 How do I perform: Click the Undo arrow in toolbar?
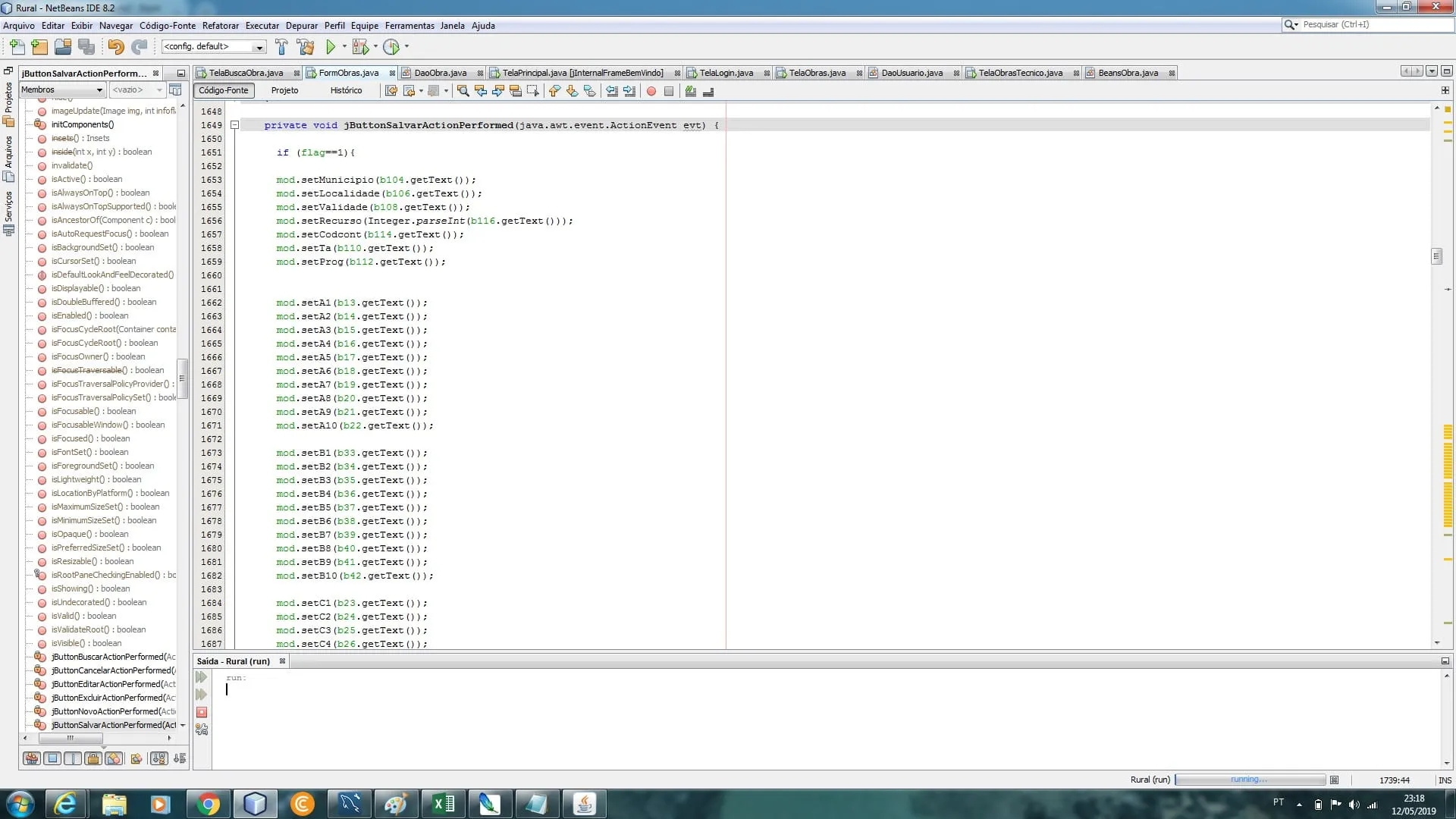tap(115, 47)
